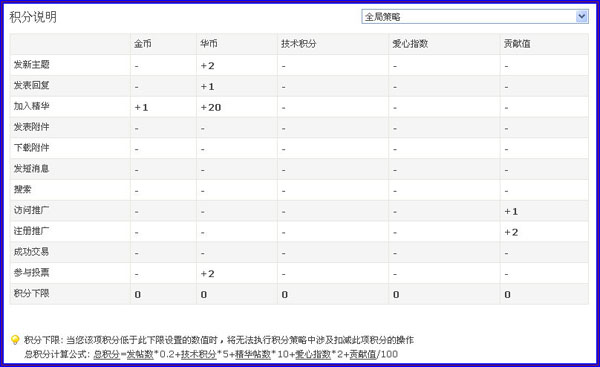Click the 精华帖数 link in formula

(253, 354)
